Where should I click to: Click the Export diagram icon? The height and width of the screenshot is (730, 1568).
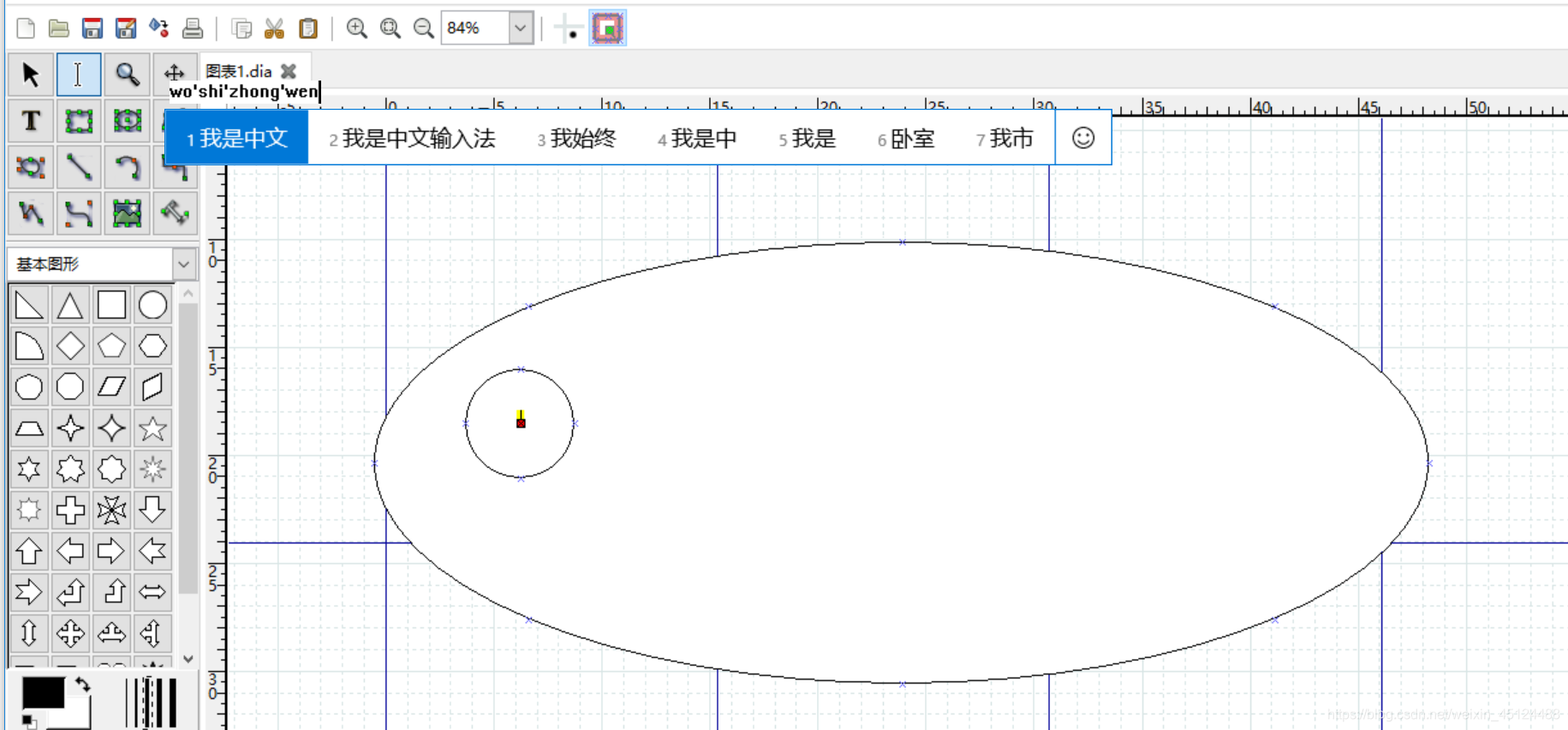[x=159, y=28]
